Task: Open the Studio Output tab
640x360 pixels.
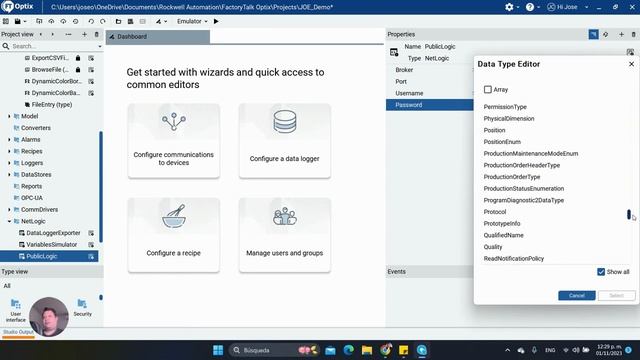Action: [x=18, y=332]
